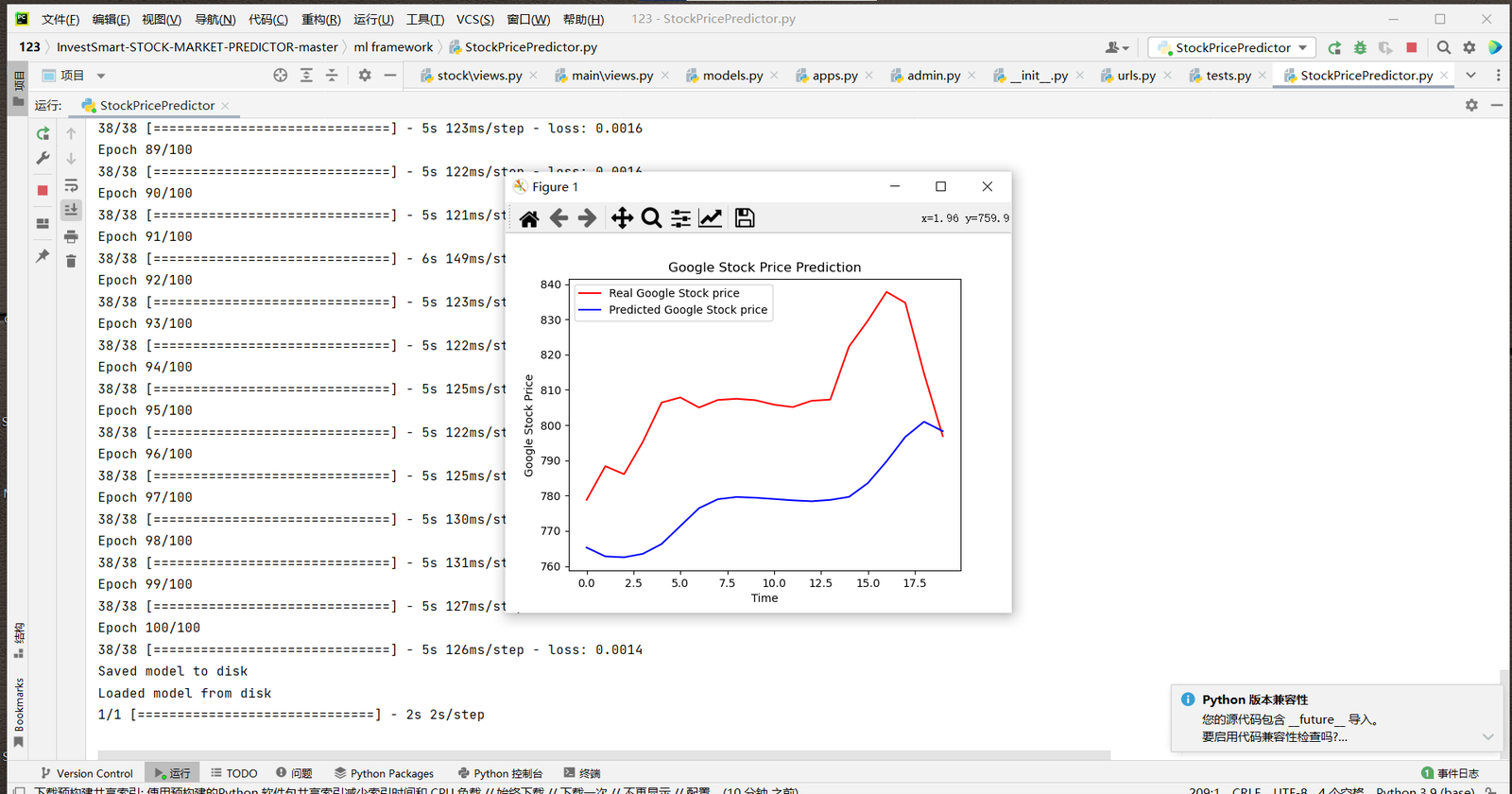Expand the 项目 view dropdown arrow
Viewport: 1512px width, 794px height.
101,76
